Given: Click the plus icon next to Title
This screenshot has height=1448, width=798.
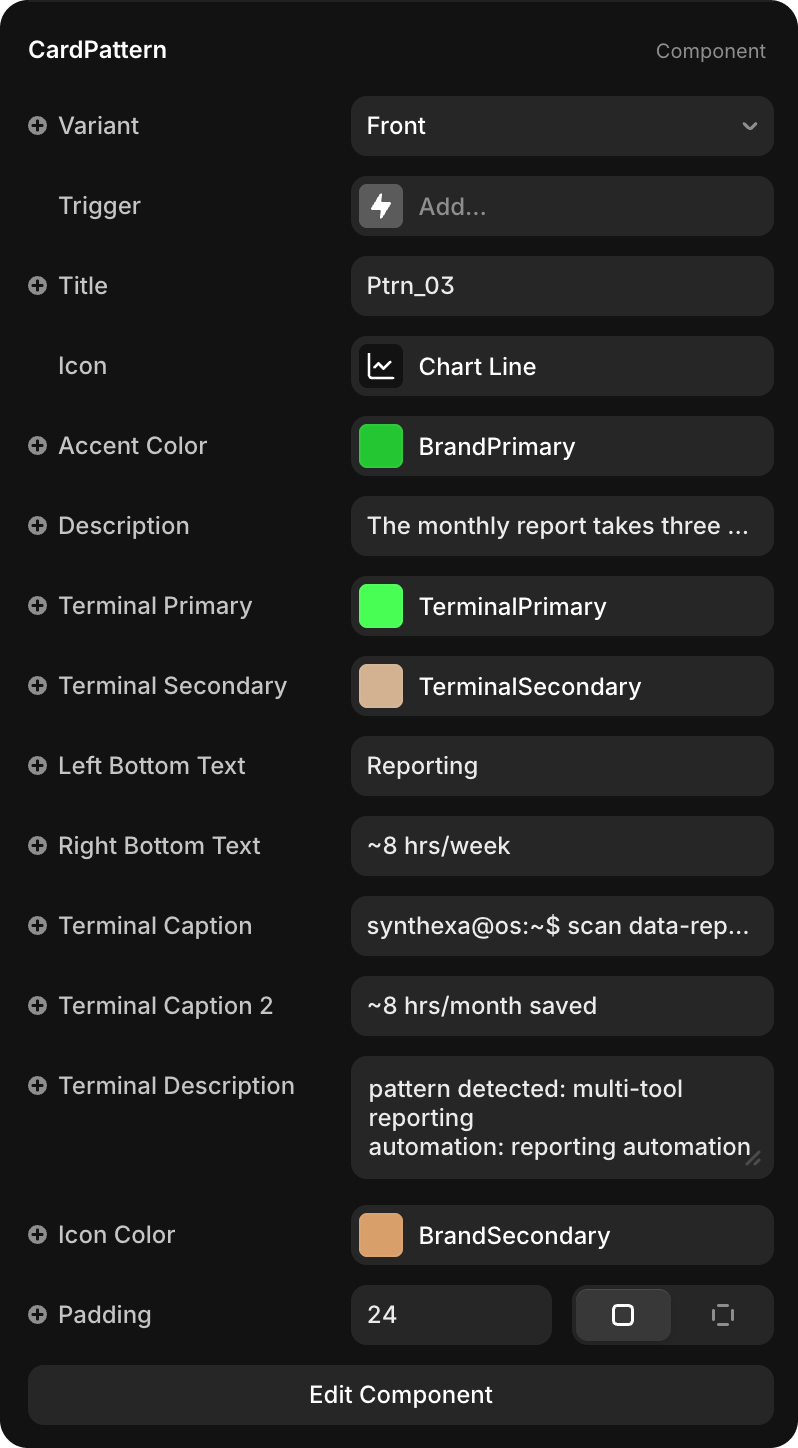Looking at the screenshot, I should (37, 286).
